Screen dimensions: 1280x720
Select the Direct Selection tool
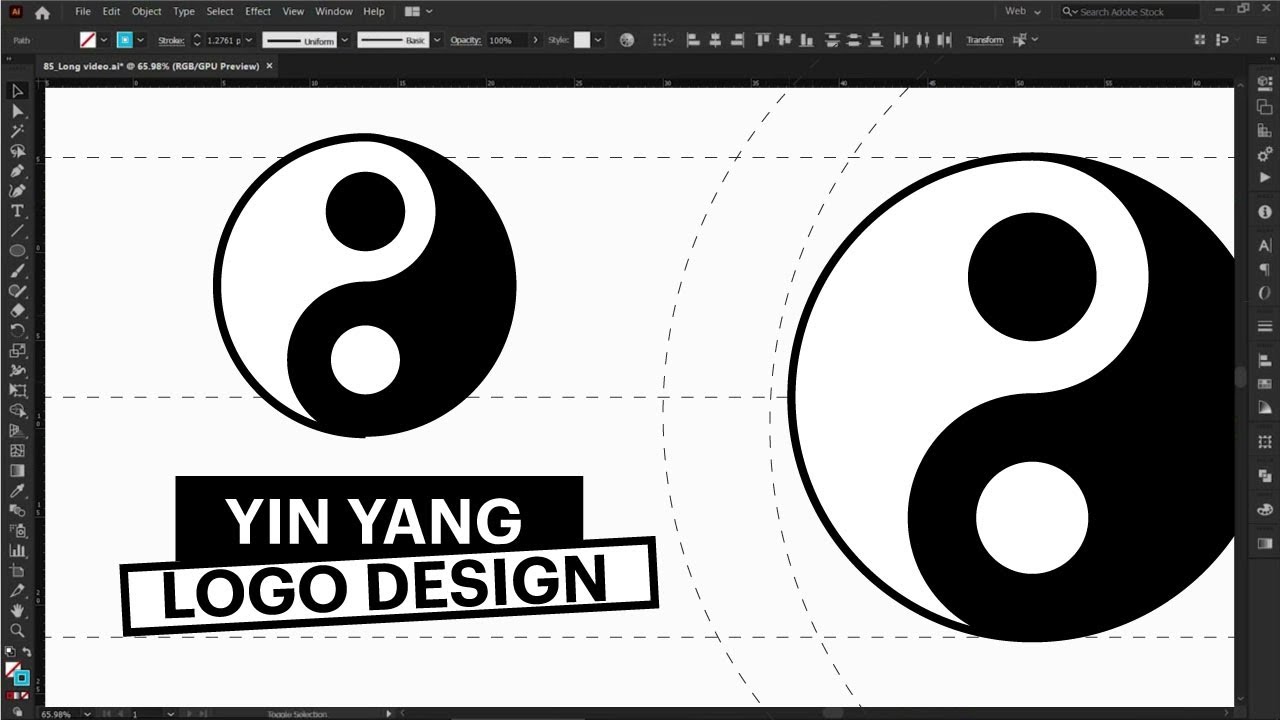coord(17,111)
